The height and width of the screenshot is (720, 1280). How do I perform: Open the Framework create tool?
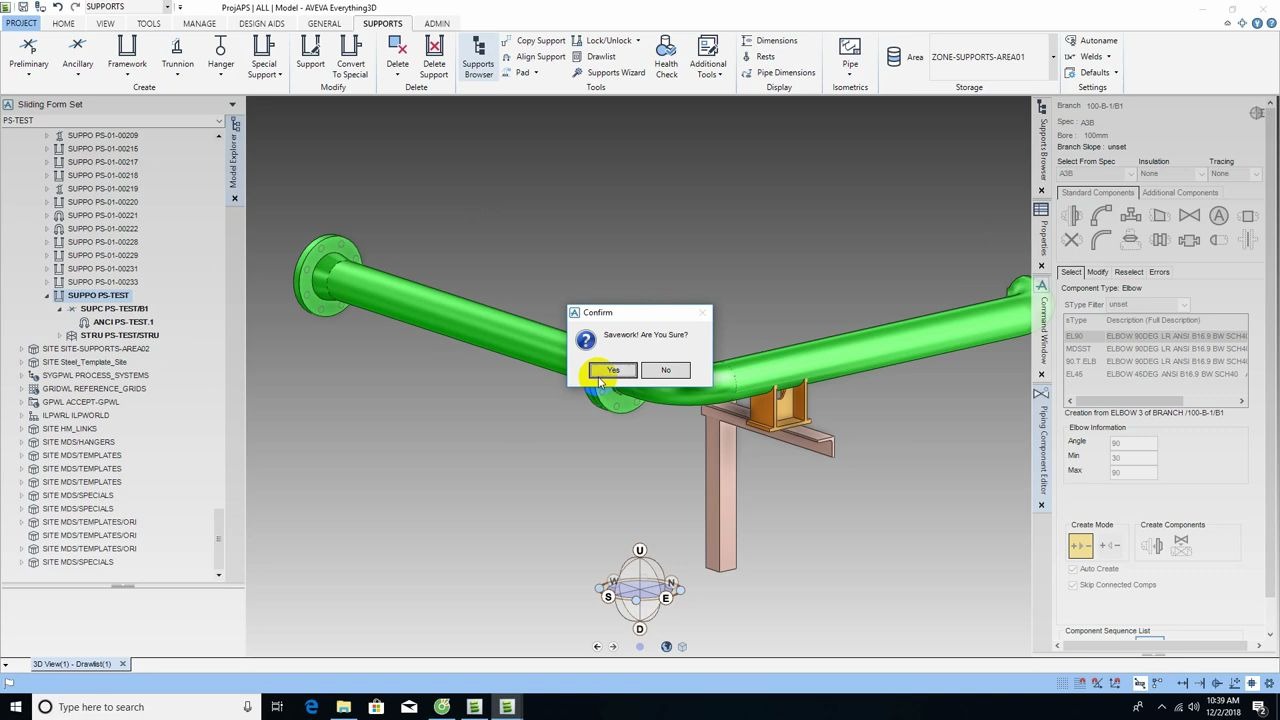pos(127,53)
